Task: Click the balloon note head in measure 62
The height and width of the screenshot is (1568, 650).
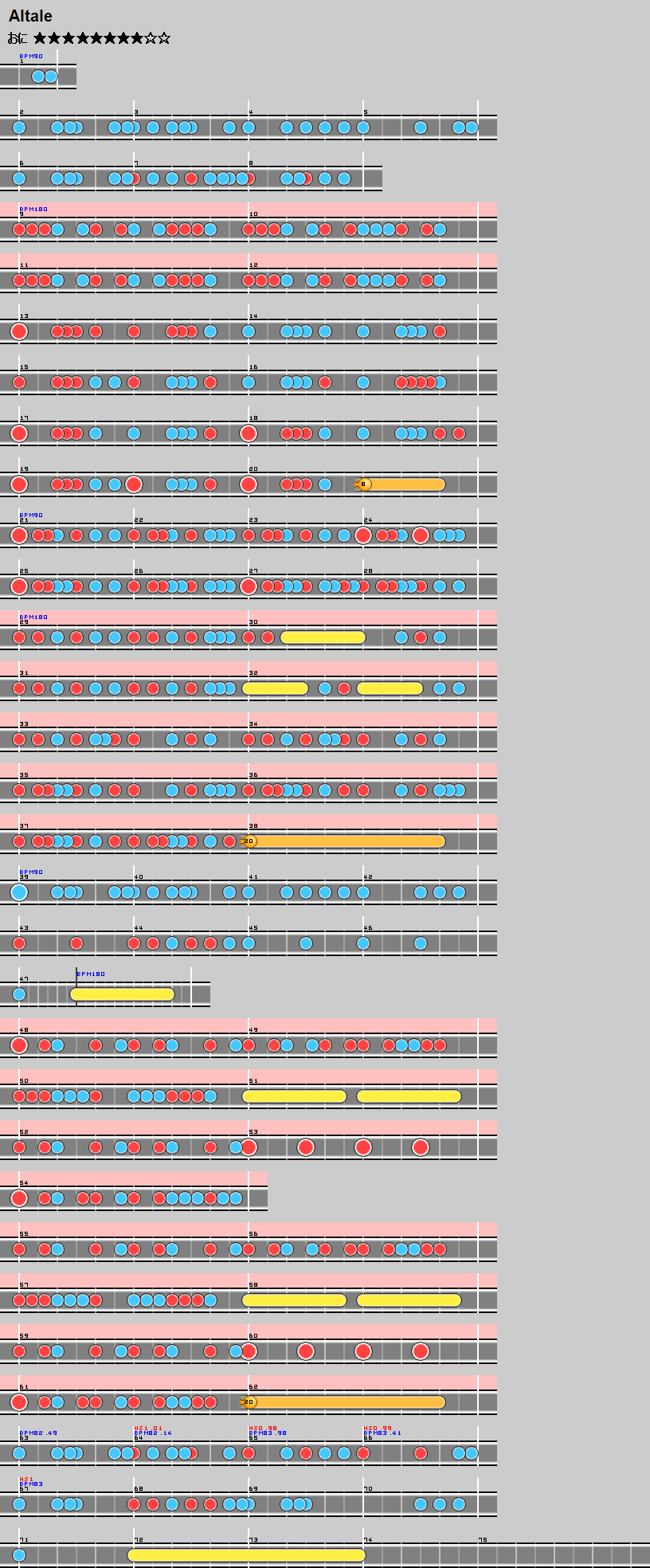Action: coord(249,1402)
